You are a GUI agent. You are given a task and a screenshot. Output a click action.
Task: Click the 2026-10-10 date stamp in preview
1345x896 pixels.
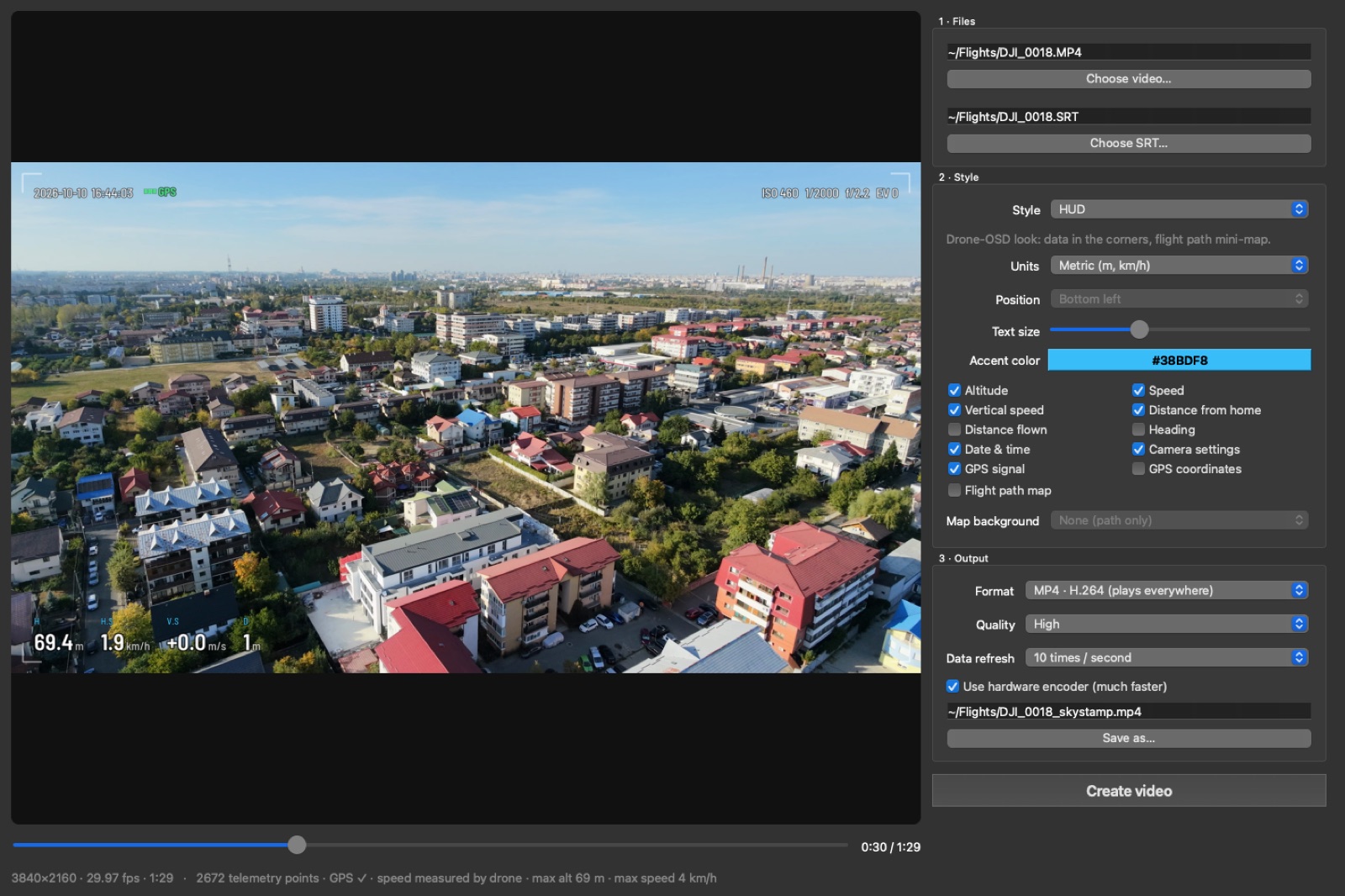(x=83, y=193)
